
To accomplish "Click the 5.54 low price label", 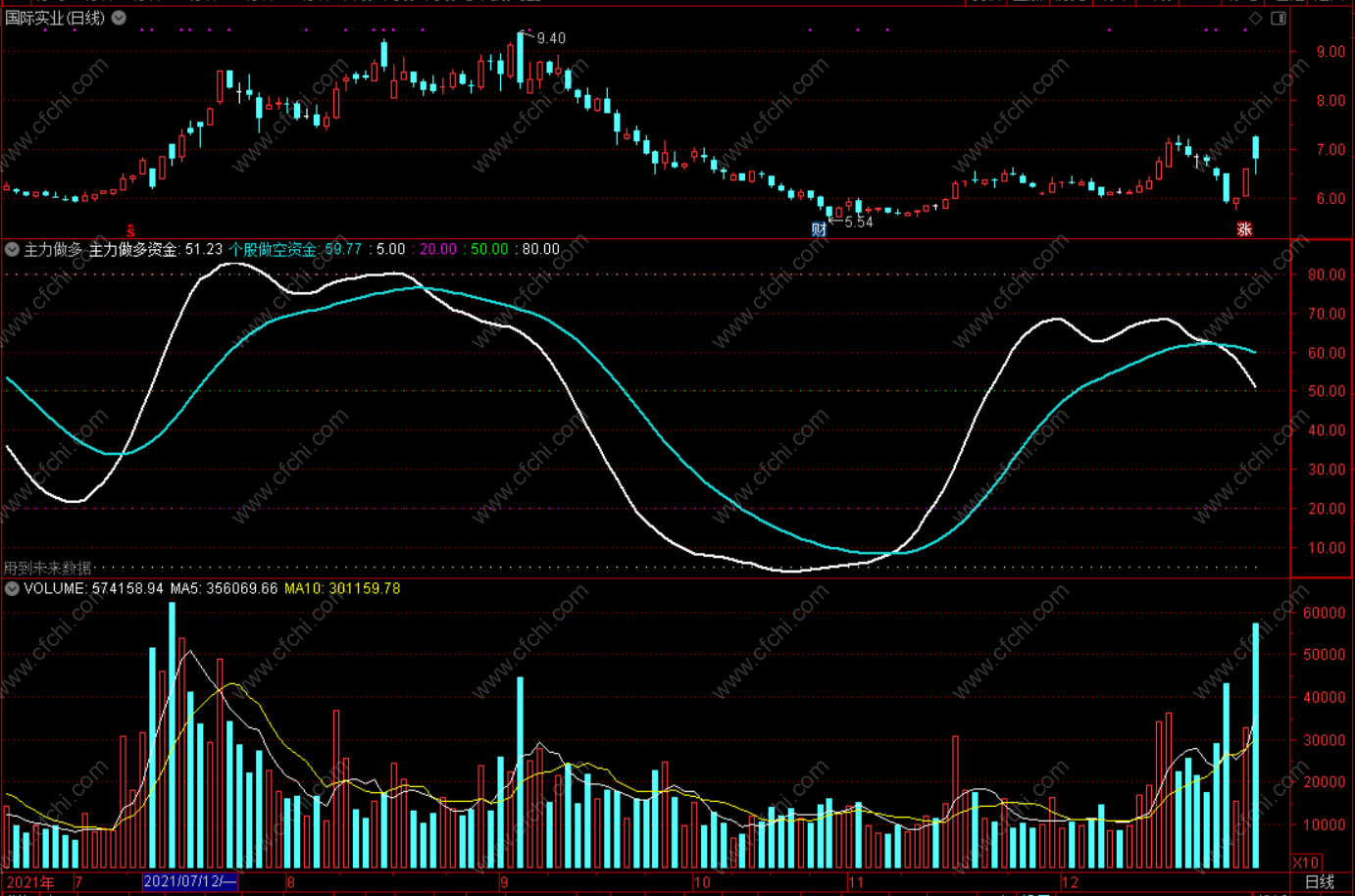I will 858,223.
